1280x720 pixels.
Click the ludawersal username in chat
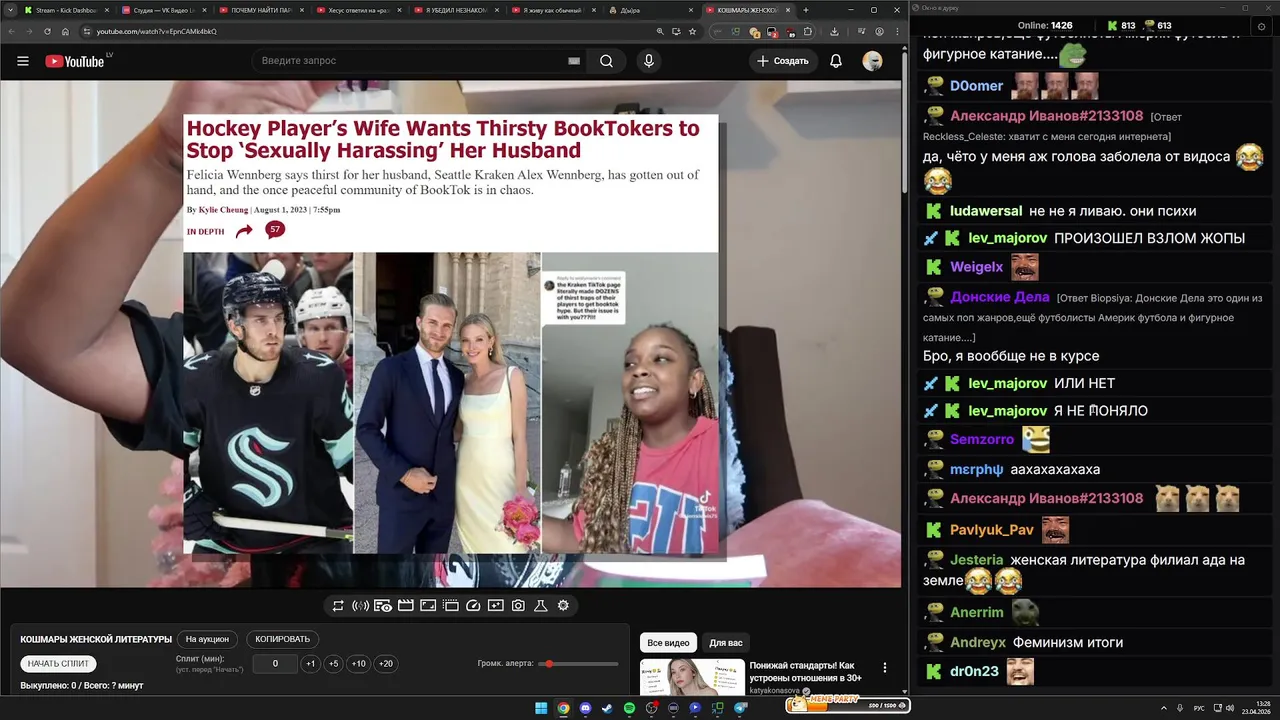point(986,211)
